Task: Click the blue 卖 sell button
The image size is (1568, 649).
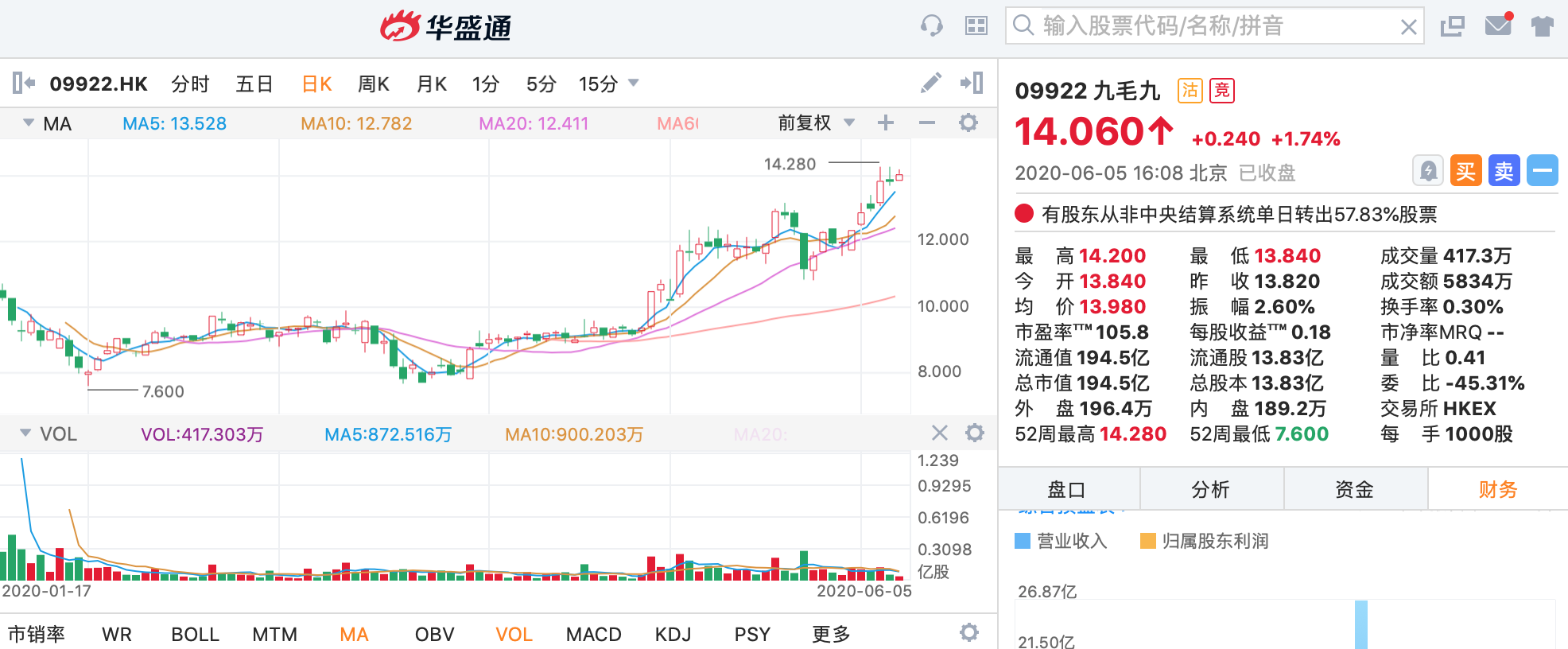Action: coord(1504,171)
